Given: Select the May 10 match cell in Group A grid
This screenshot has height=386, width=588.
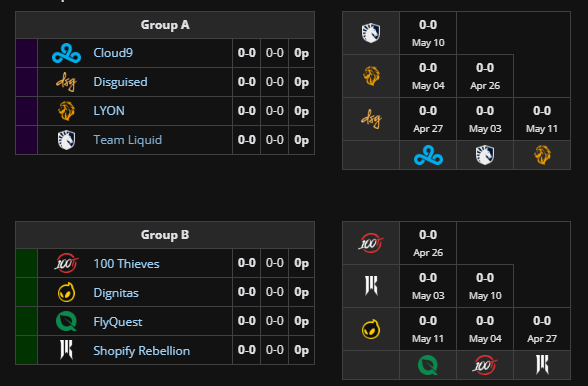Looking at the screenshot, I should [x=428, y=33].
